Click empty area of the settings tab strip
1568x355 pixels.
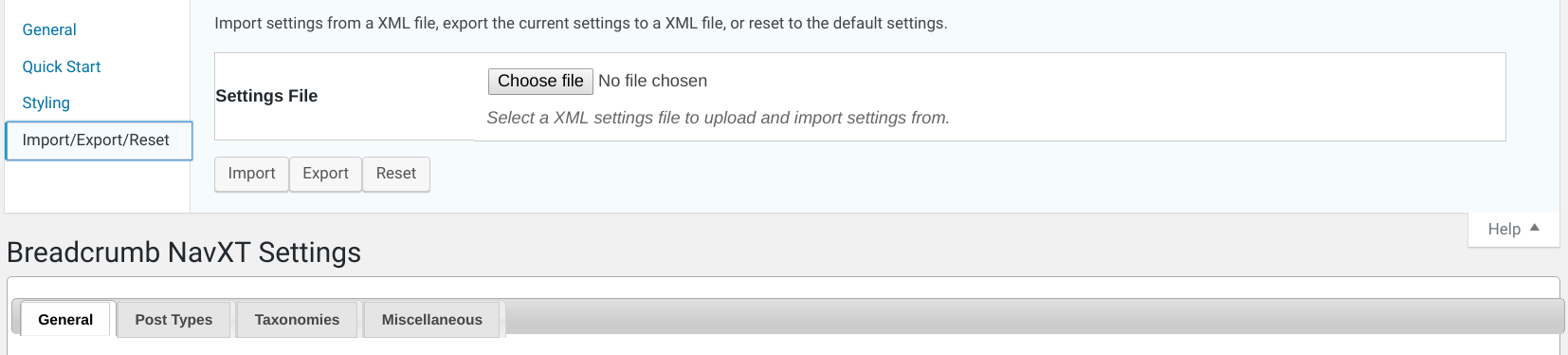tap(1033, 317)
